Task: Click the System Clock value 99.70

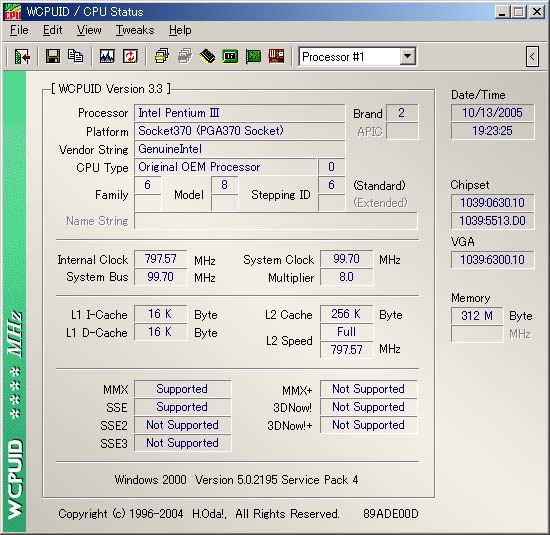Action: (347, 259)
